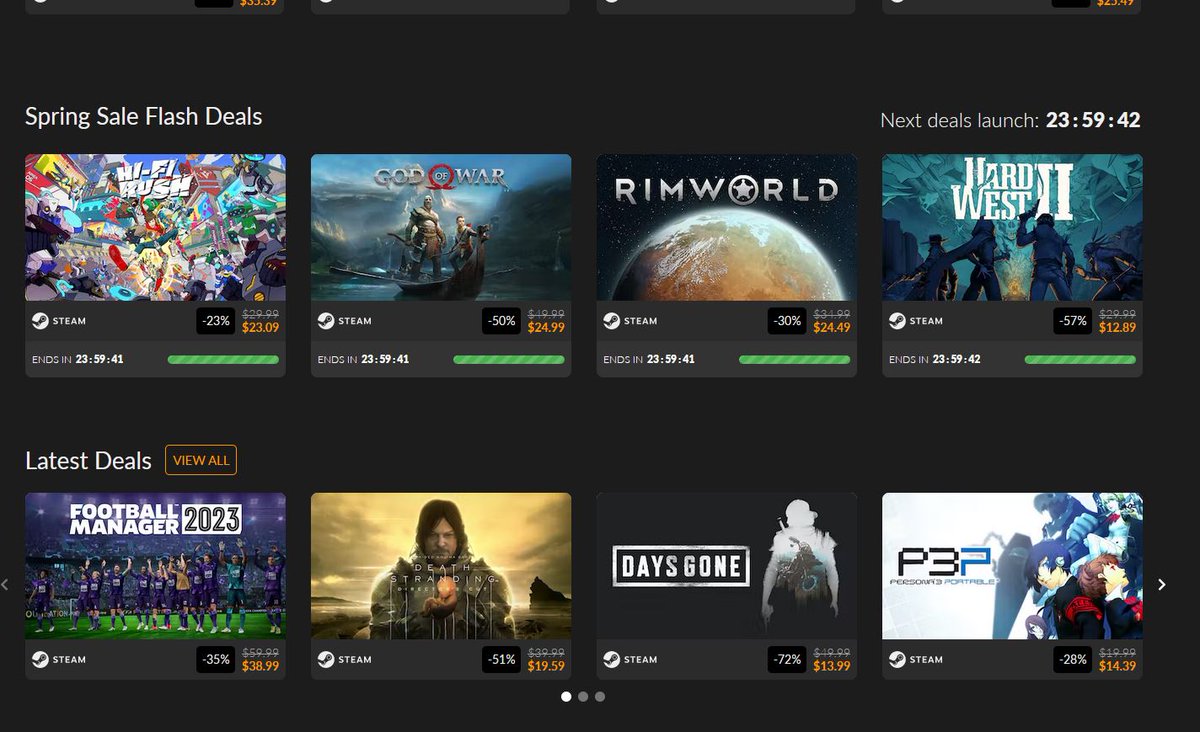Image resolution: width=1200 pixels, height=732 pixels.
Task: Click the -50% discount badge
Action: 502,321
